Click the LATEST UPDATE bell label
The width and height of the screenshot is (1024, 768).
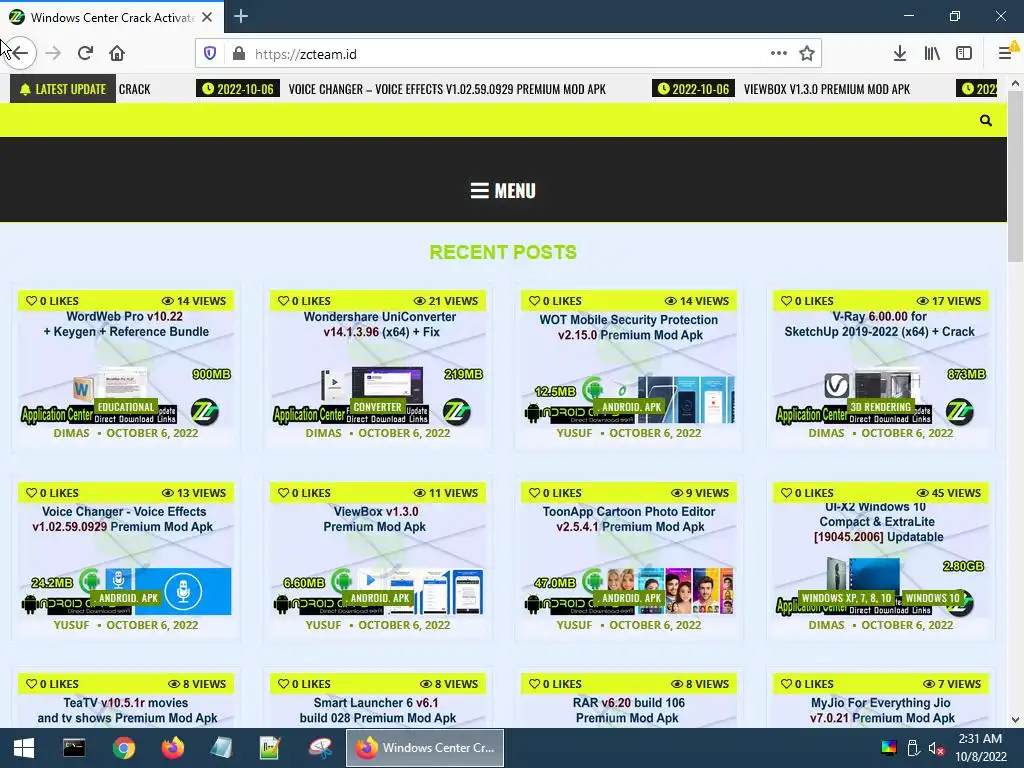click(x=63, y=89)
